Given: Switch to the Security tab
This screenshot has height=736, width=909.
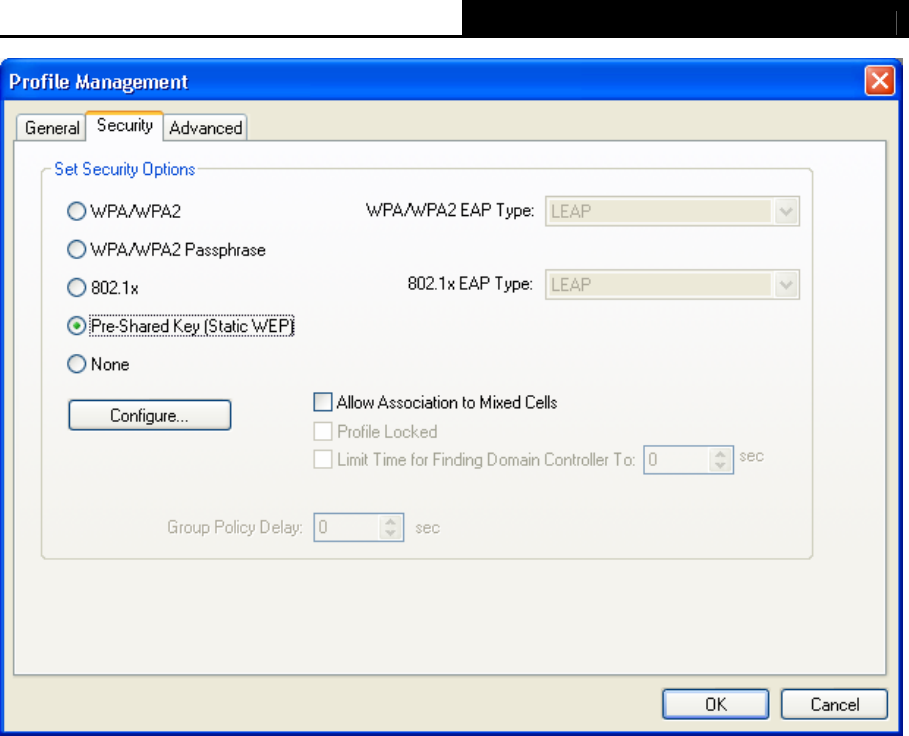Looking at the screenshot, I should pyautogui.click(x=125, y=125).
